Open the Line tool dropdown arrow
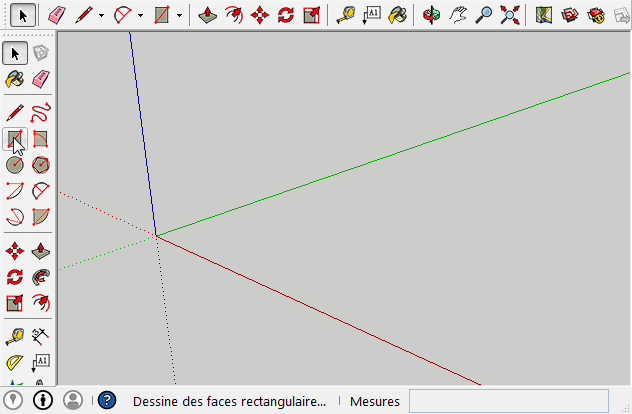The width and height of the screenshot is (632, 414). click(101, 16)
